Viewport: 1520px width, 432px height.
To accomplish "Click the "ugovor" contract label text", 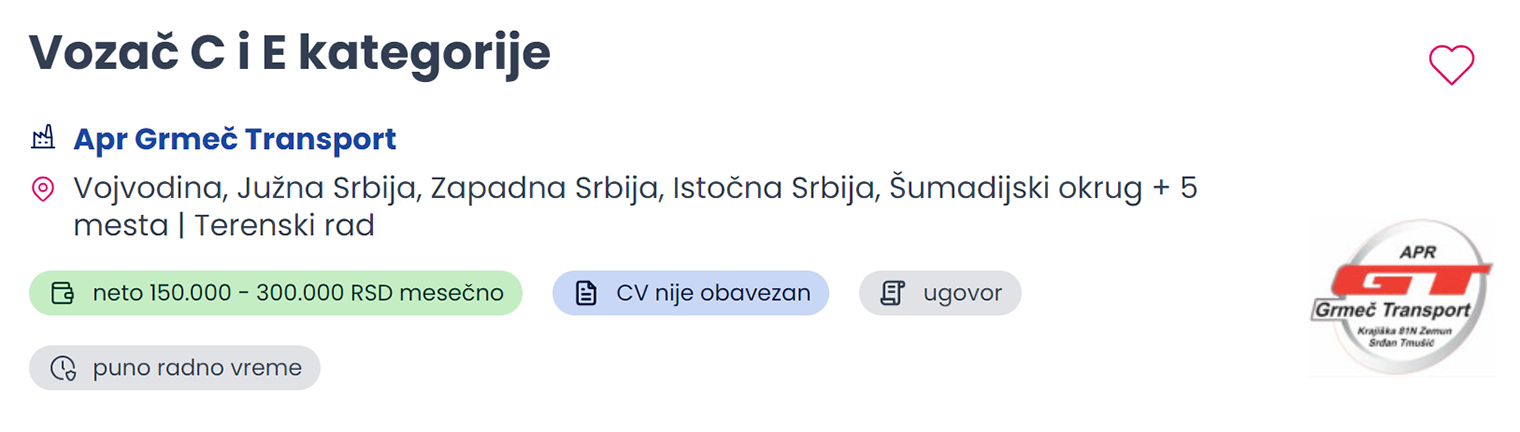I will tap(960, 293).
